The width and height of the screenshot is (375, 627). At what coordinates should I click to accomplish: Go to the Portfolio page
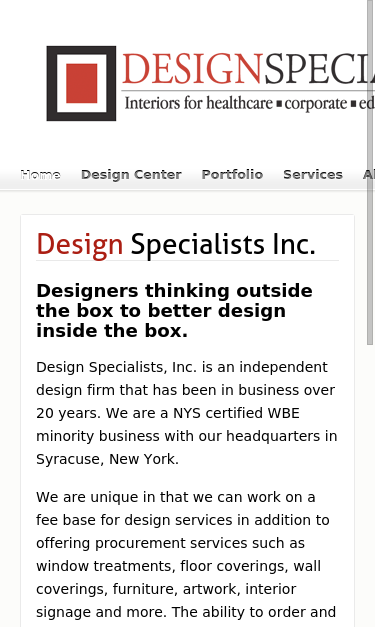tap(232, 175)
